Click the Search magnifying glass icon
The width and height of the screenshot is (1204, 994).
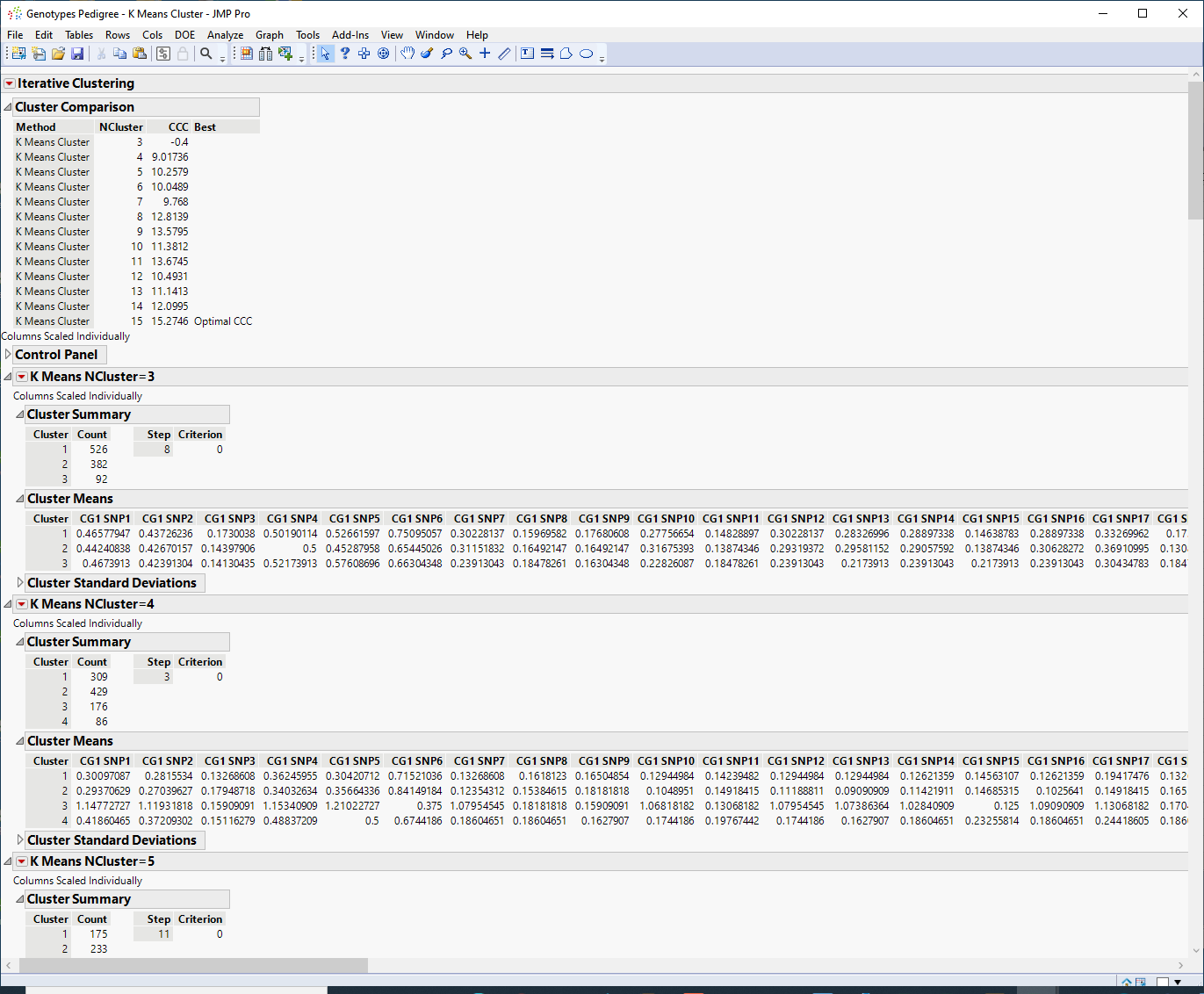tap(206, 54)
